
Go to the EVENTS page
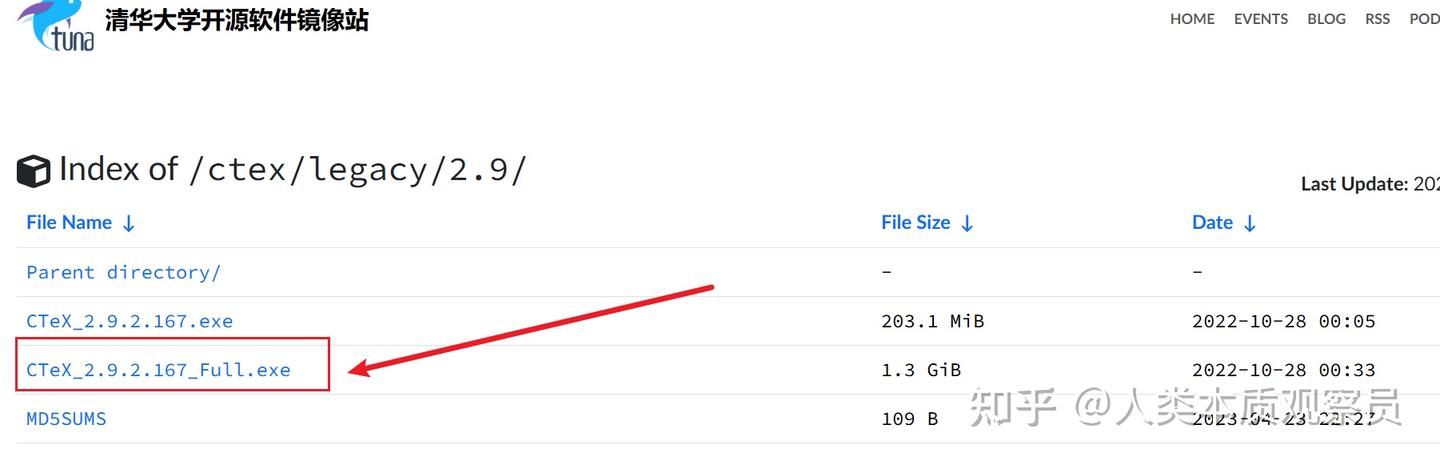coord(1260,19)
